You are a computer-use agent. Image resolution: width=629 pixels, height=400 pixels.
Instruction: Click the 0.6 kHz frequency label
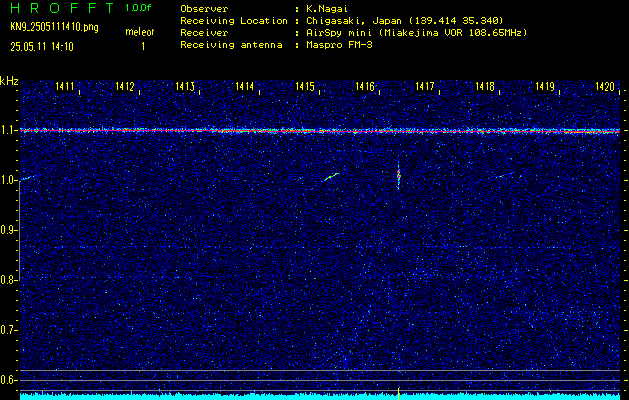click(7, 380)
